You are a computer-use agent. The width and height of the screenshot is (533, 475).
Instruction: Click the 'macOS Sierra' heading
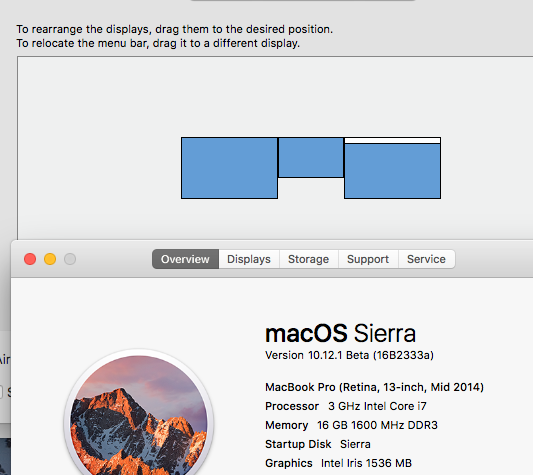340,333
